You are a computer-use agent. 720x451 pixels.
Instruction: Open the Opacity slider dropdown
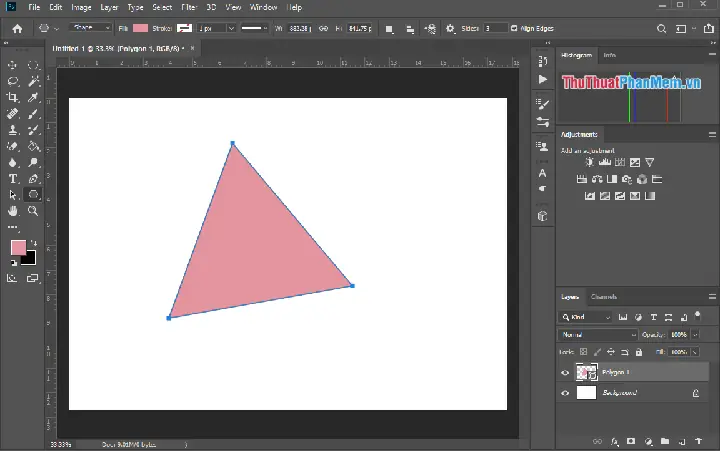695,335
